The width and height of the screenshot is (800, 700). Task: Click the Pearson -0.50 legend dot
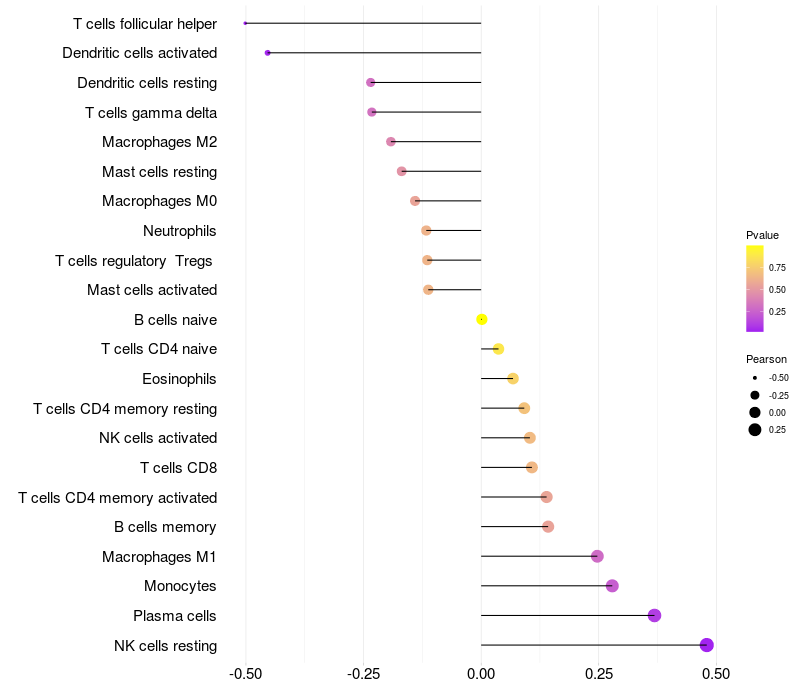(x=755, y=378)
